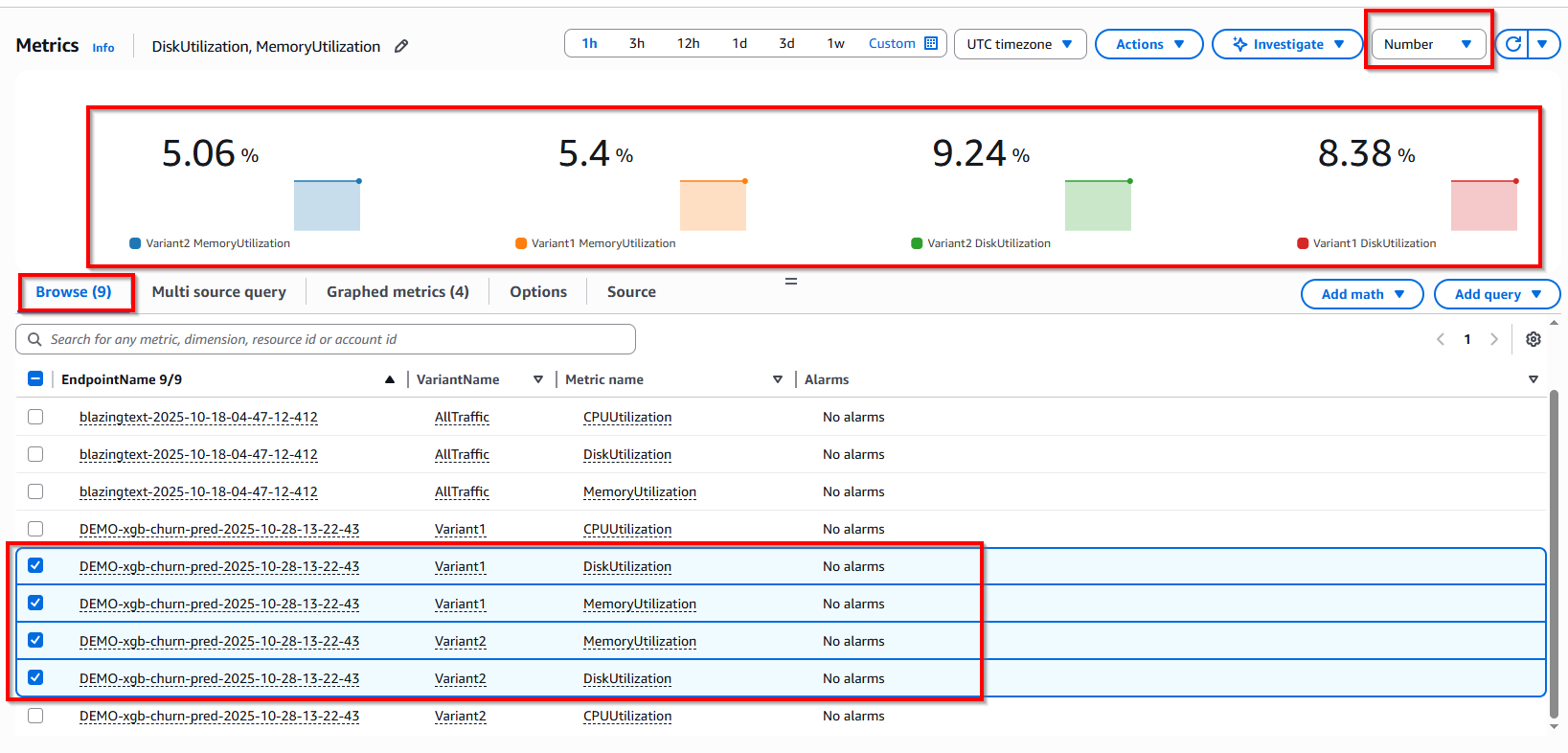Click the Investigate button
1568x753 pixels.
coord(1286,44)
